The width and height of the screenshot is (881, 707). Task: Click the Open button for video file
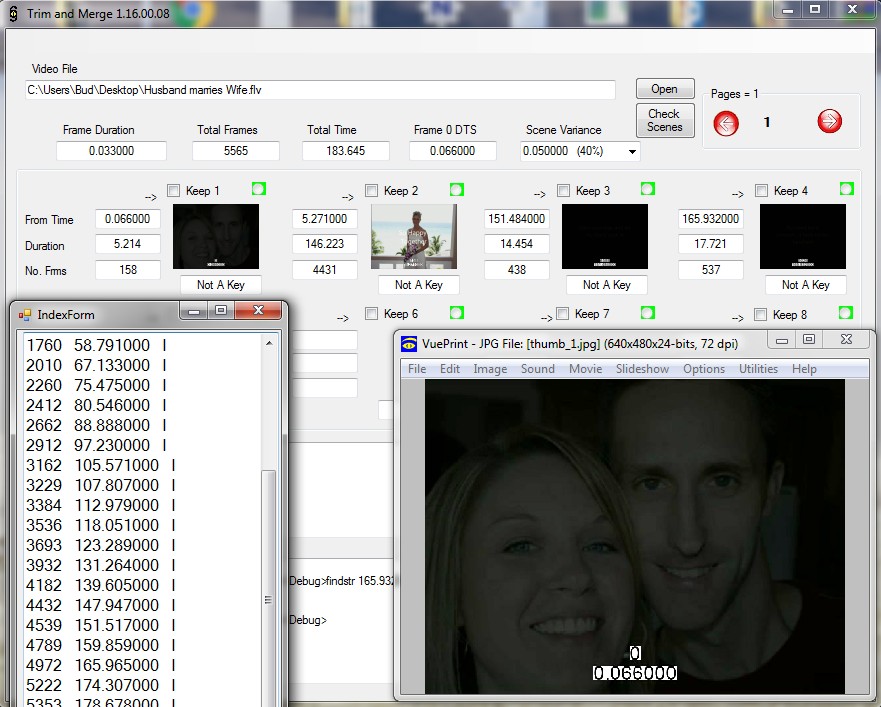(x=664, y=89)
